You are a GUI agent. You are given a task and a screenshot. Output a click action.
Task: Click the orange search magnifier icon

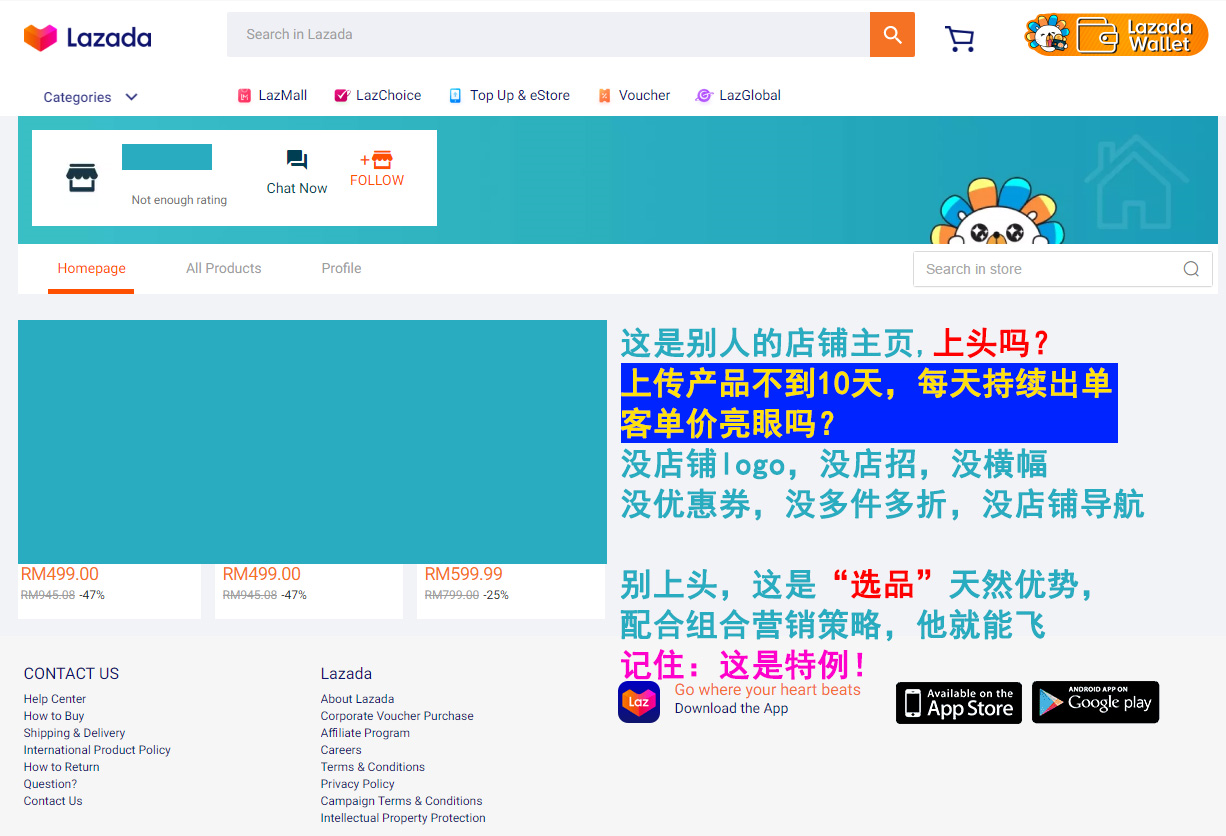[x=891, y=34]
